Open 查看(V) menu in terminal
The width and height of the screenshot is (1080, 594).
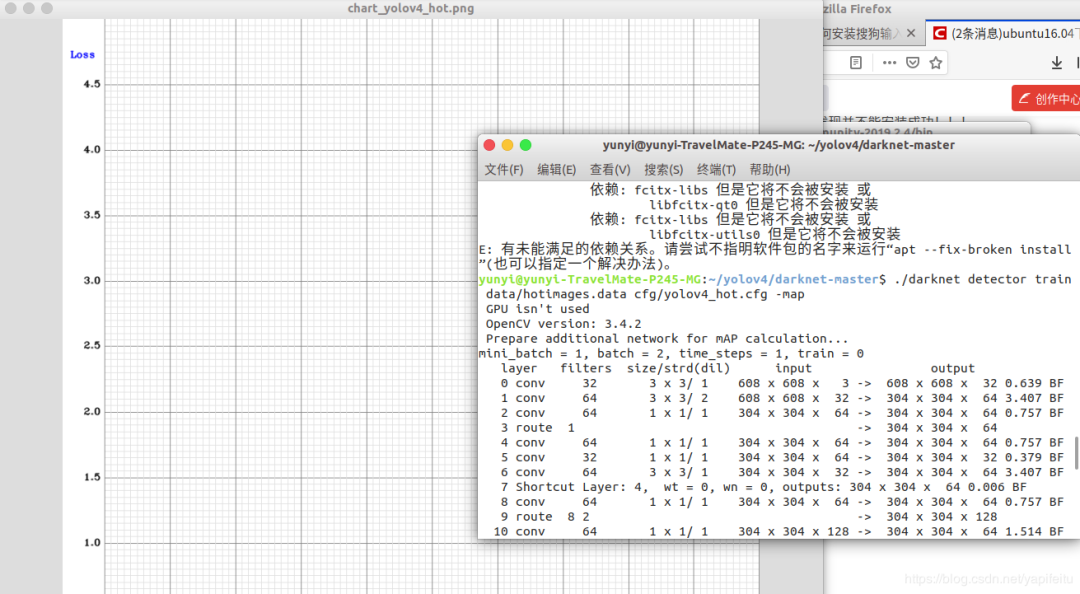(610, 169)
